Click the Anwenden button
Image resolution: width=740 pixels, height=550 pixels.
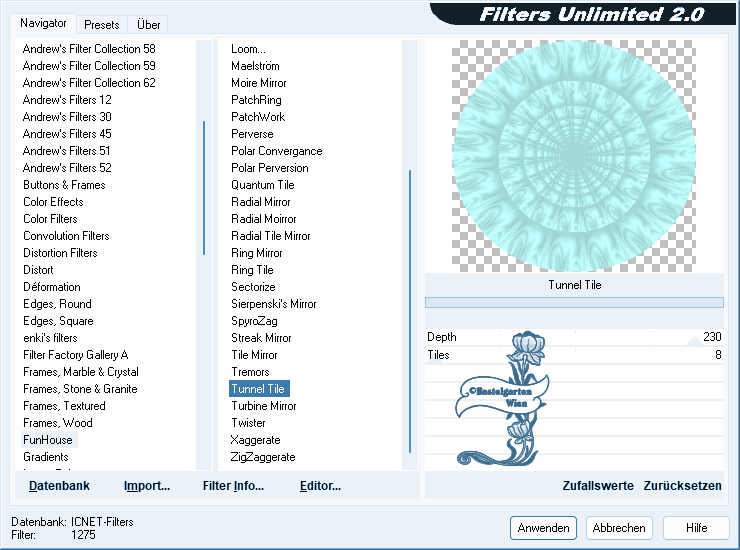point(543,528)
